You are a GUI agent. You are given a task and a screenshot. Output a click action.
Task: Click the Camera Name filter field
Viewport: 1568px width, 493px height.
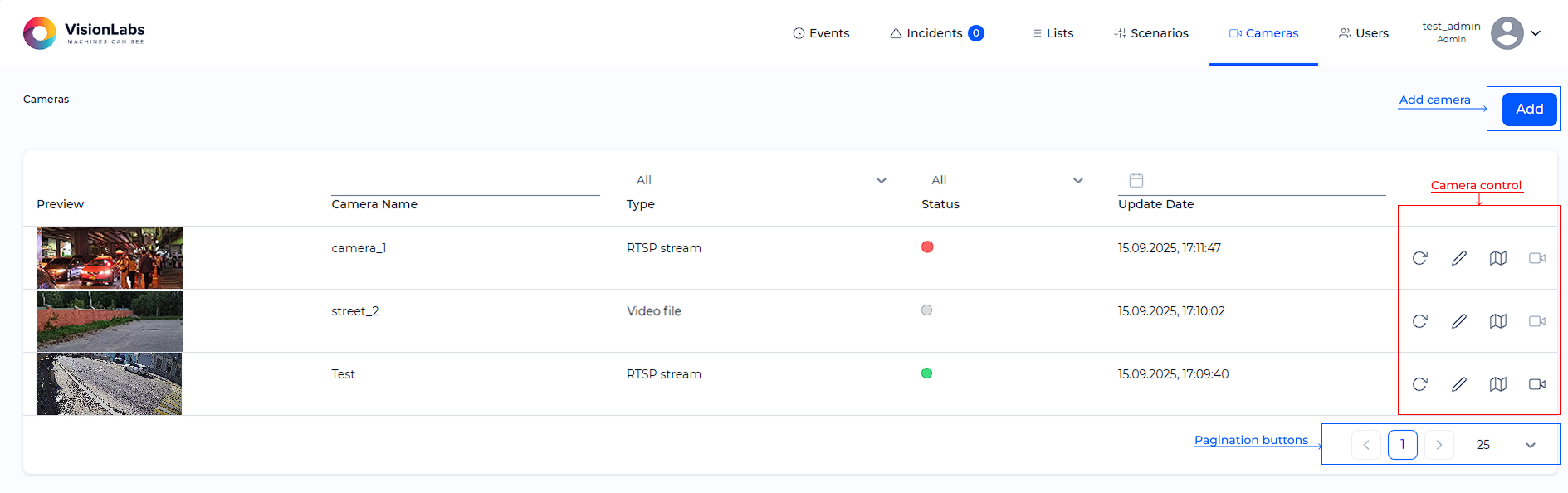(x=465, y=183)
